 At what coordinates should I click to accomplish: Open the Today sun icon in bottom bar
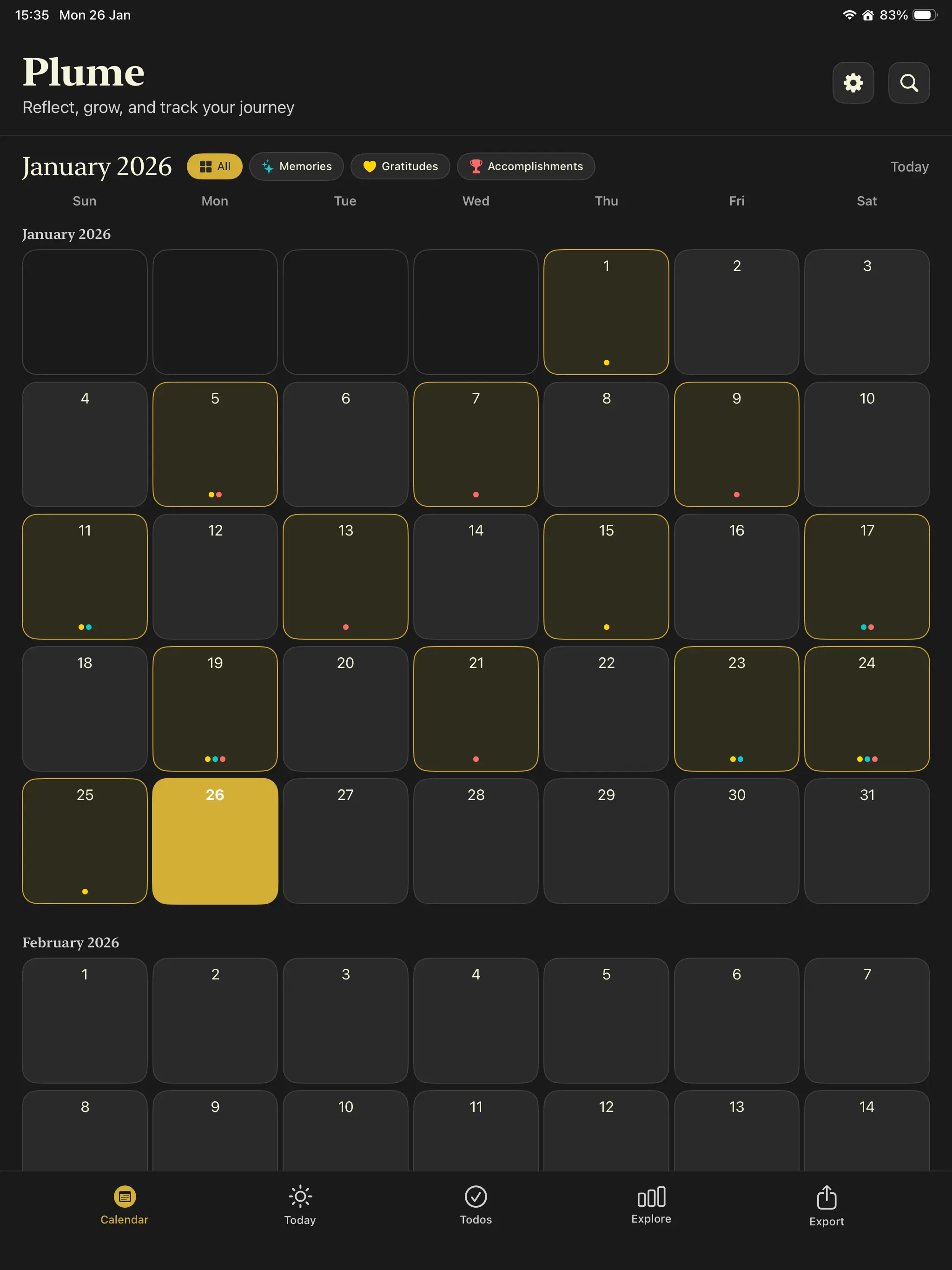pyautogui.click(x=300, y=1197)
